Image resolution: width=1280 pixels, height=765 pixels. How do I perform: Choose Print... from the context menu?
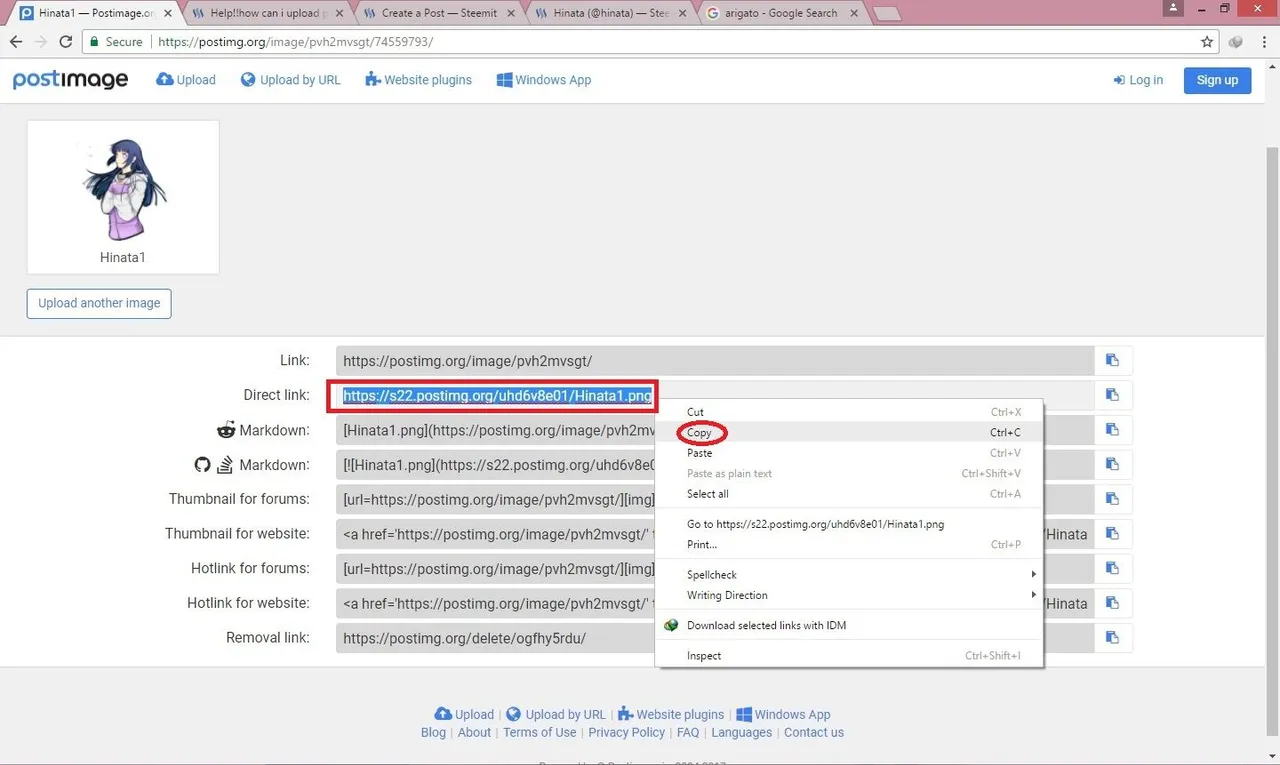coord(849,545)
